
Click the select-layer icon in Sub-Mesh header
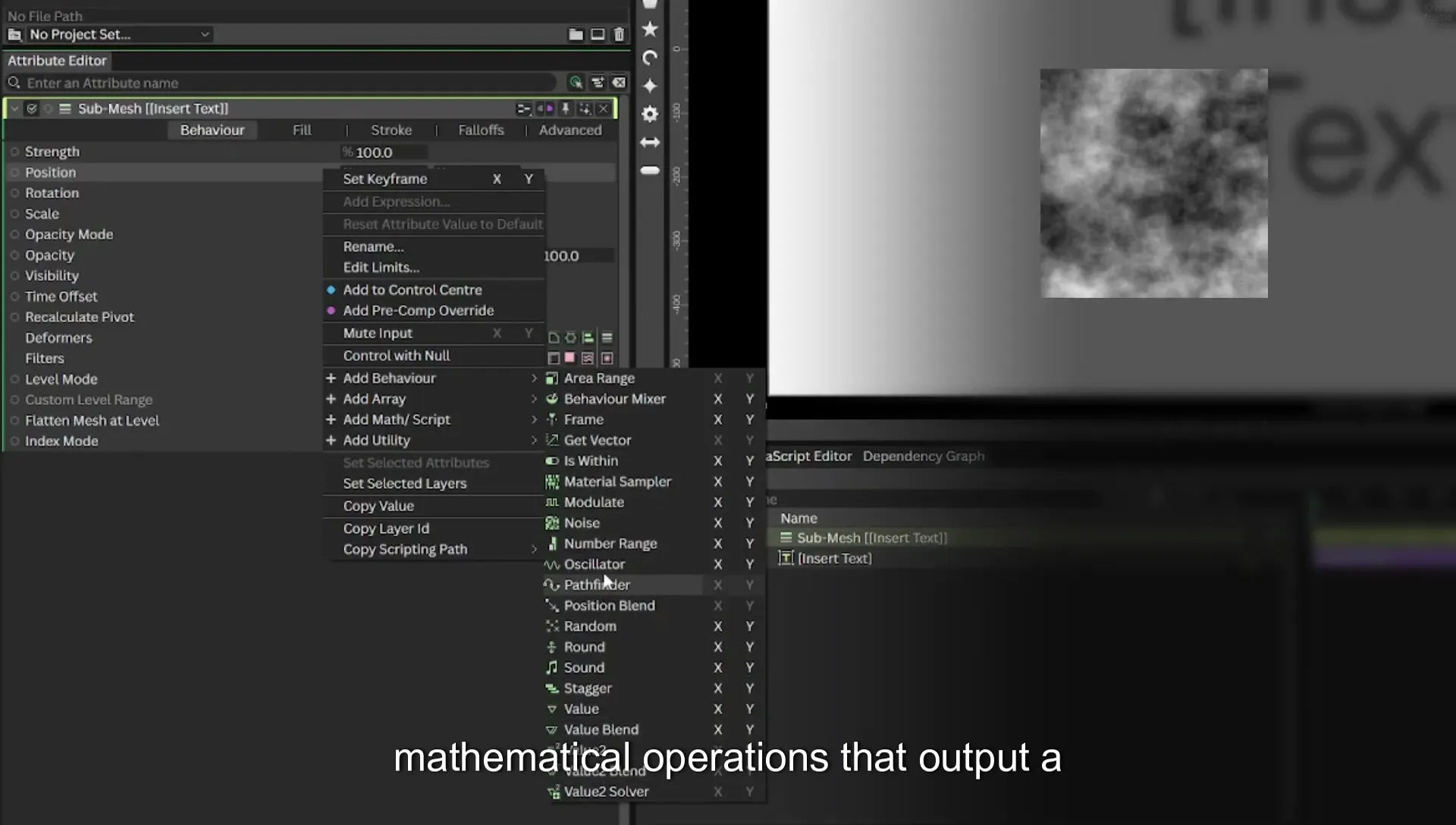click(585, 108)
